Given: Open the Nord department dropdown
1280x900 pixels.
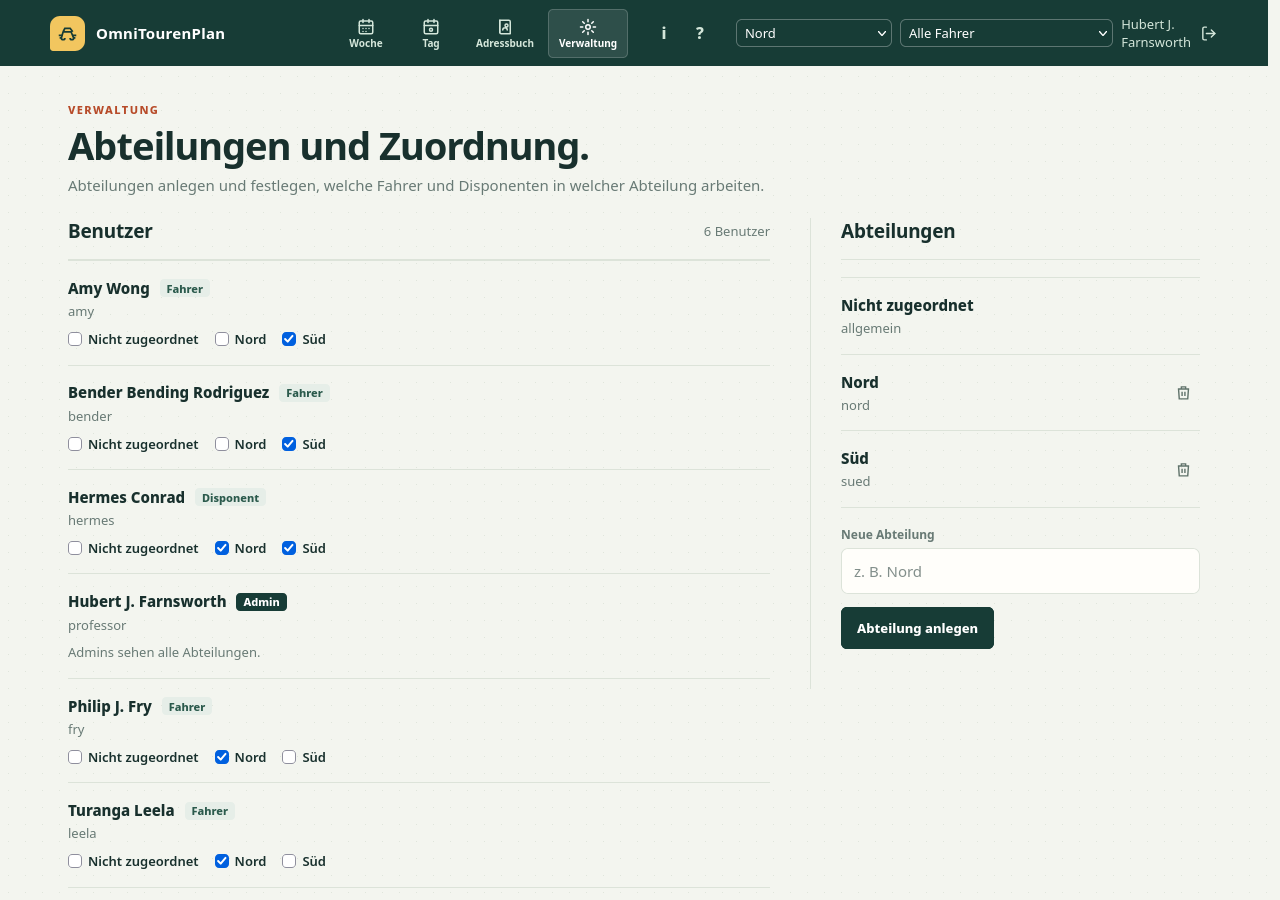Looking at the screenshot, I should tap(814, 33).
